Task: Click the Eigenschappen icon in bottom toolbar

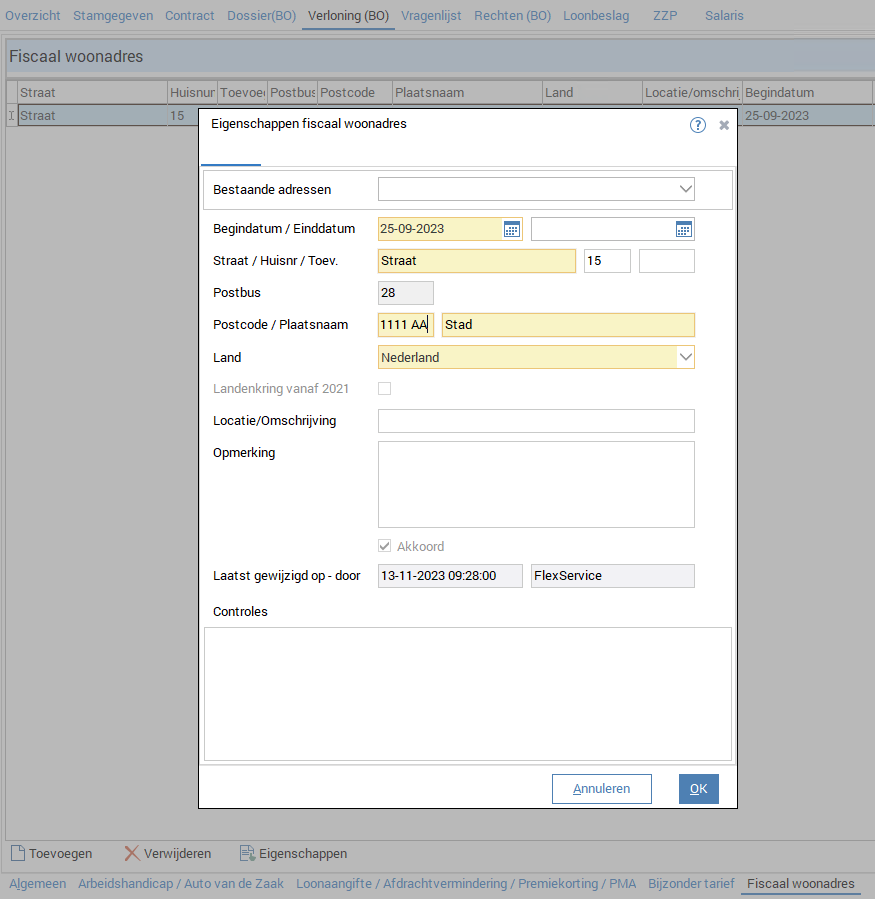Action: tap(247, 853)
